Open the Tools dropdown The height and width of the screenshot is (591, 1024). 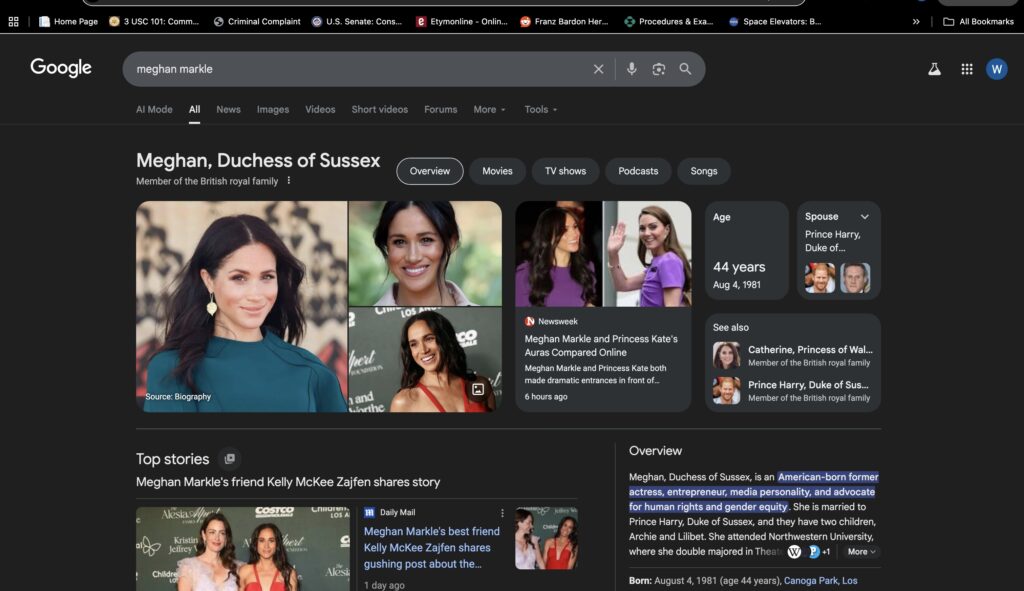tap(541, 110)
